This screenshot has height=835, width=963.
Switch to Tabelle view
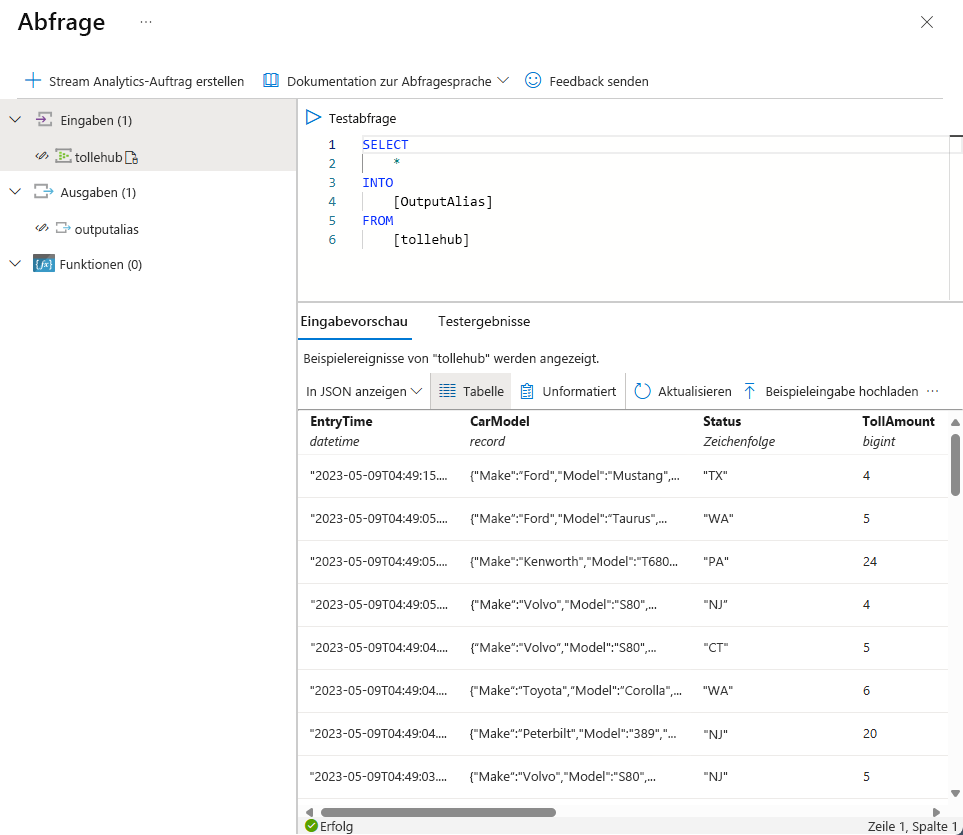click(x=470, y=391)
